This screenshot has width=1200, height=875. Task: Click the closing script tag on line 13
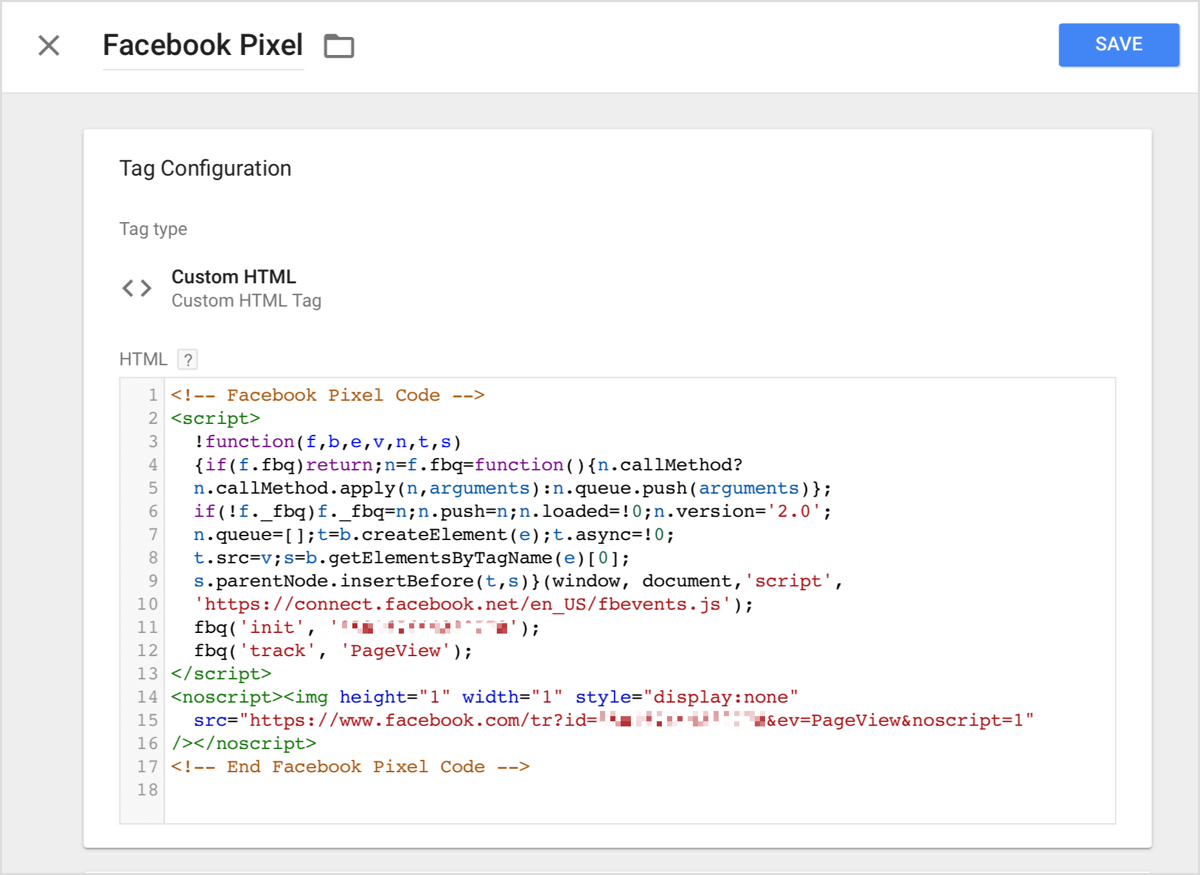point(220,674)
